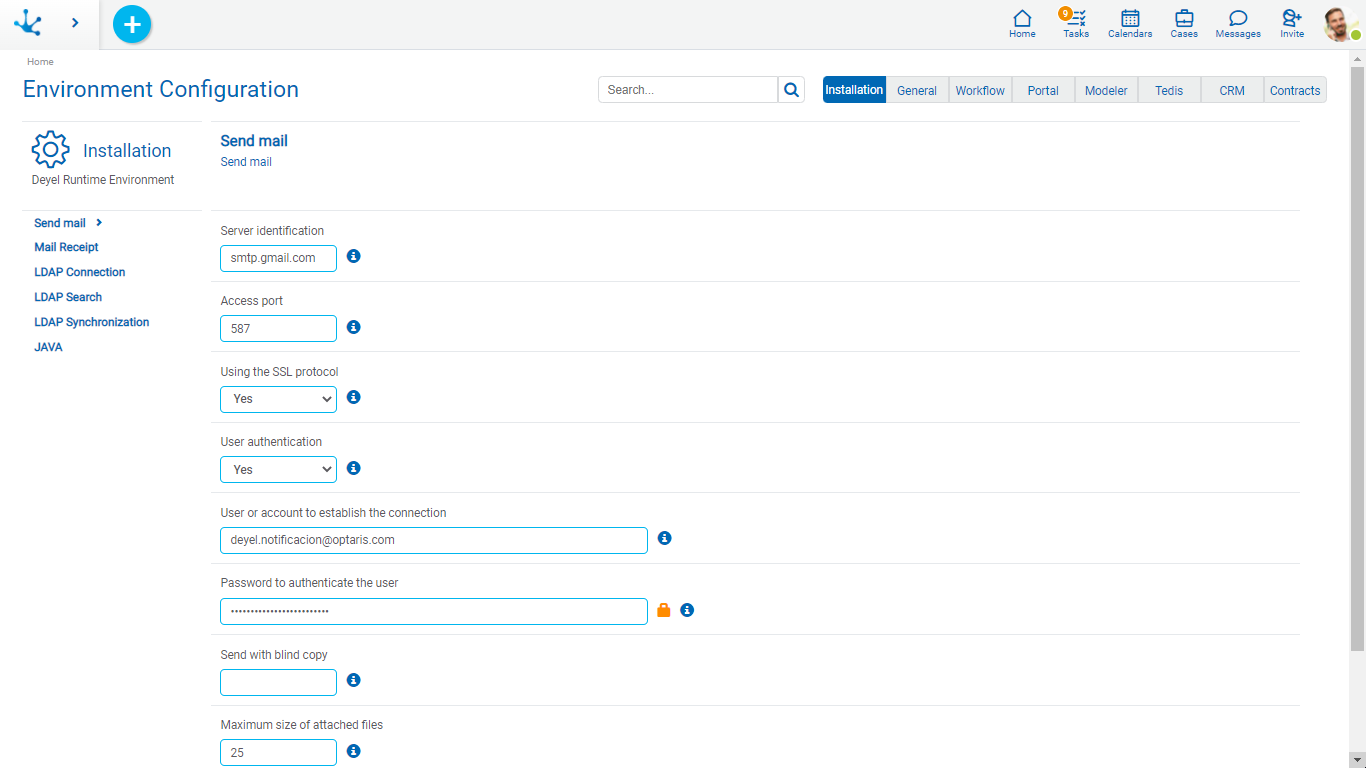Screen dimensions: 1366x768
Task: Click the blue plus create button
Action: pos(132,24)
